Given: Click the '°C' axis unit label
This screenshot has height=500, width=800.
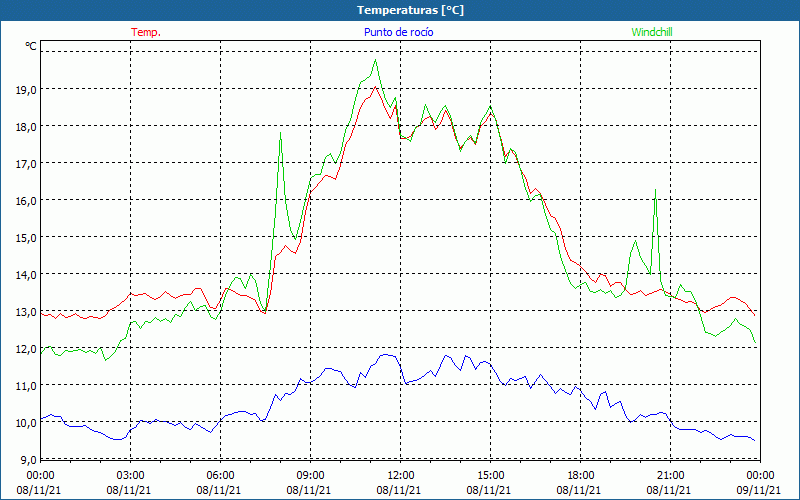Looking at the screenshot, I should [31, 46].
